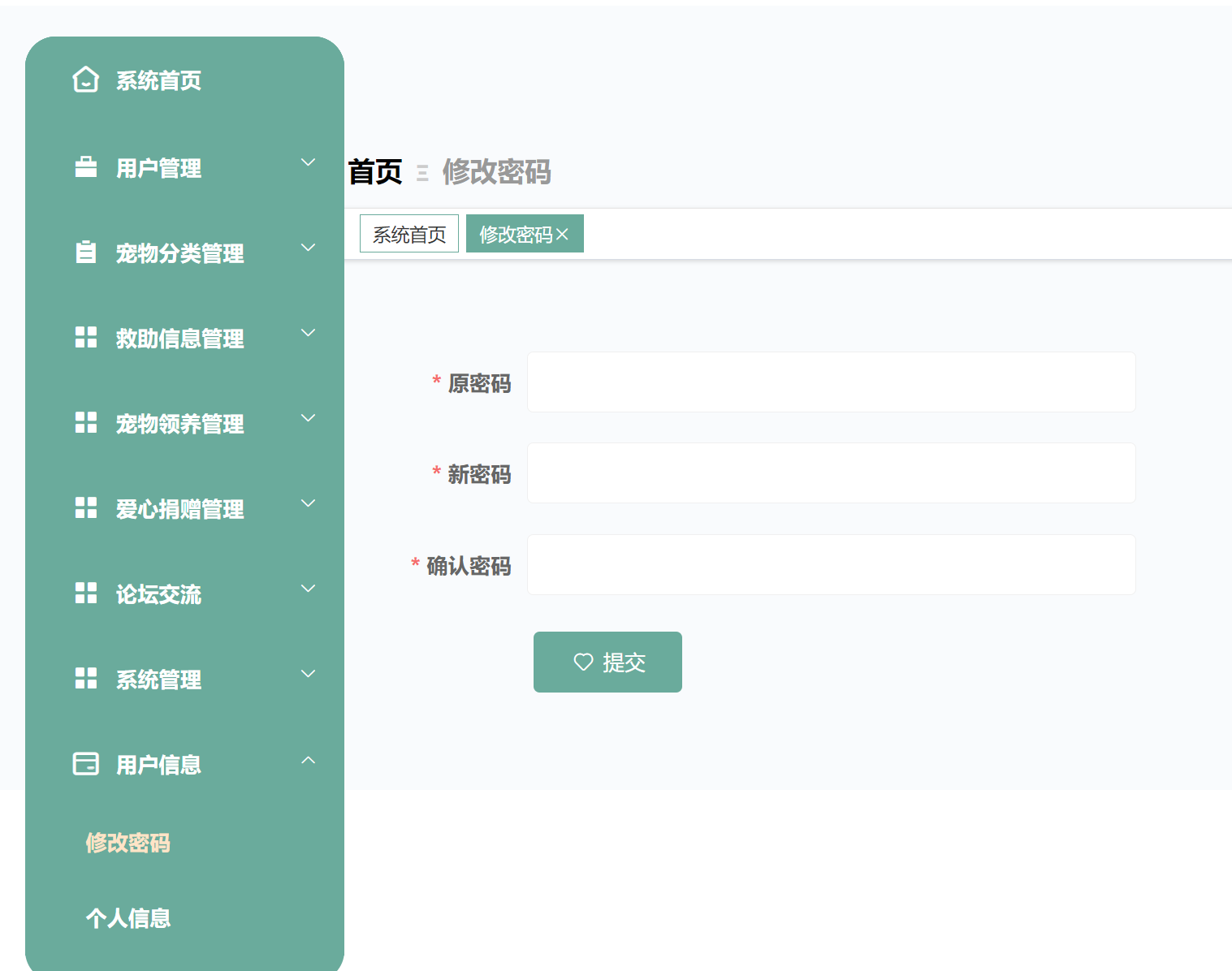Click the home icon beside 系统首页
1232x971 pixels.
[85, 80]
